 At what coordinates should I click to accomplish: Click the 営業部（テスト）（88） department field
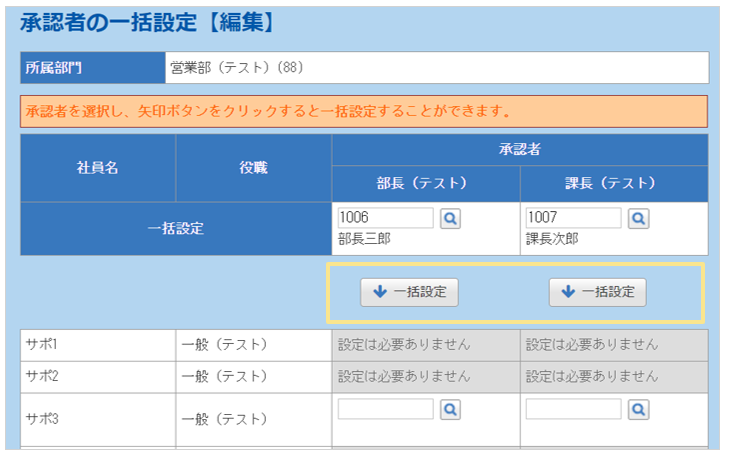[x=437, y=69]
